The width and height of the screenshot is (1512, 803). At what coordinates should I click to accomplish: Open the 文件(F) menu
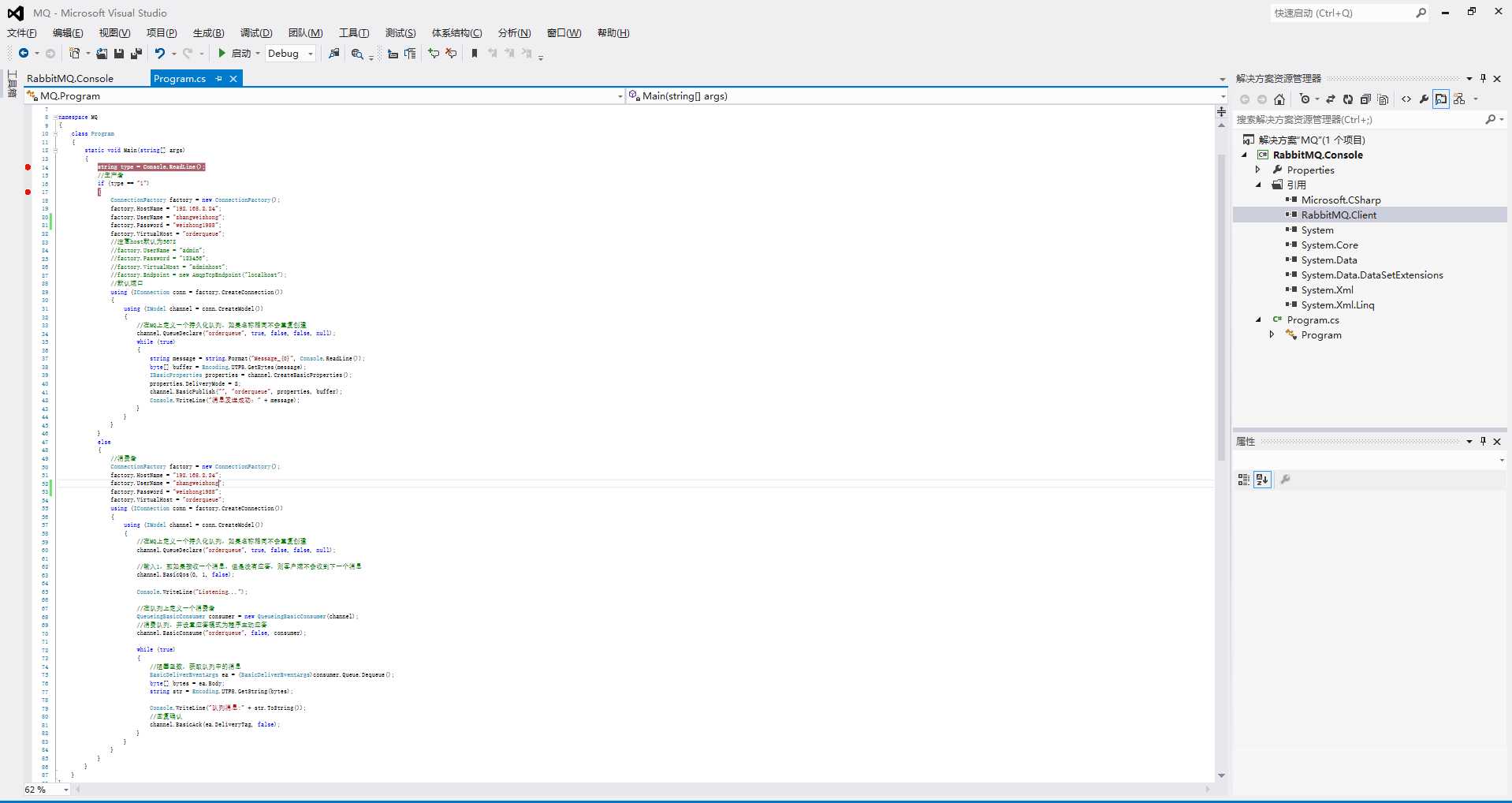[21, 32]
